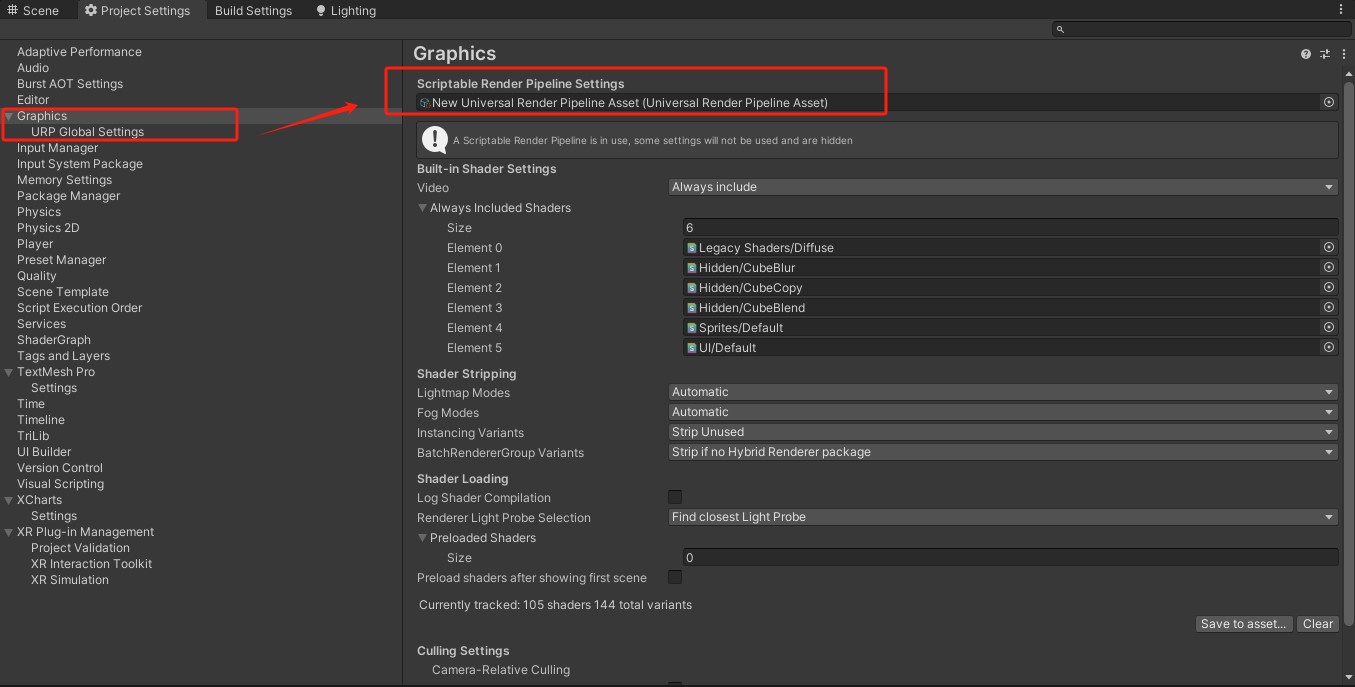The image size is (1355, 687).
Task: Collapse the XR Plug-in Management tree node
Action: point(9,532)
